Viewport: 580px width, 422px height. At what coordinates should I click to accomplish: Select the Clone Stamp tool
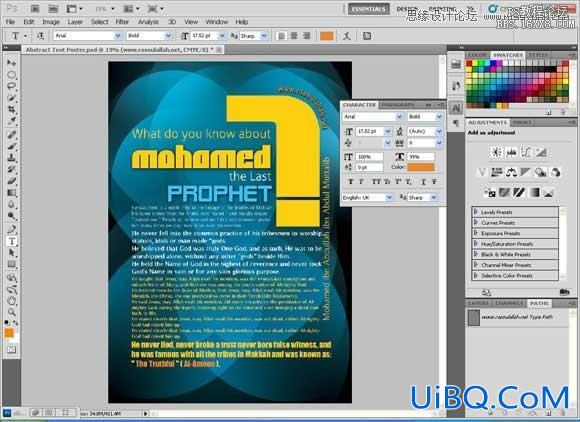click(11, 158)
